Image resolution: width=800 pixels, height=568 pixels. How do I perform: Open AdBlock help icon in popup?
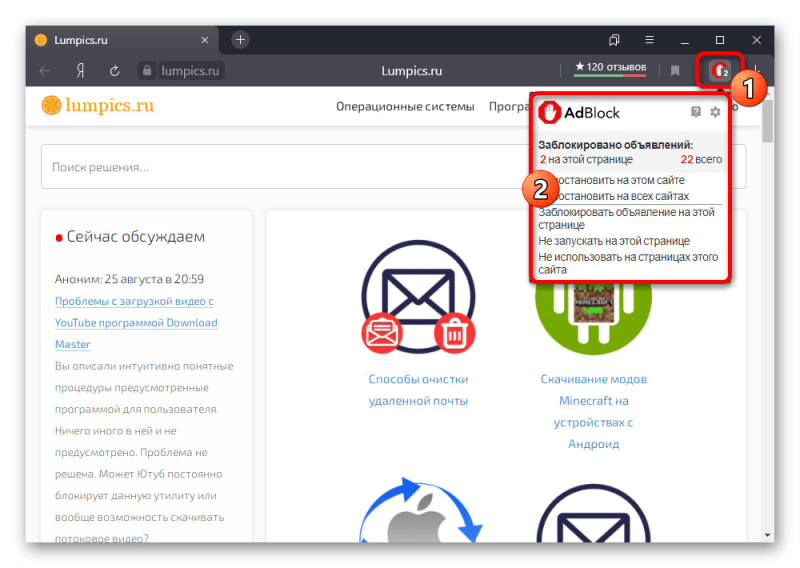pyautogui.click(x=695, y=112)
